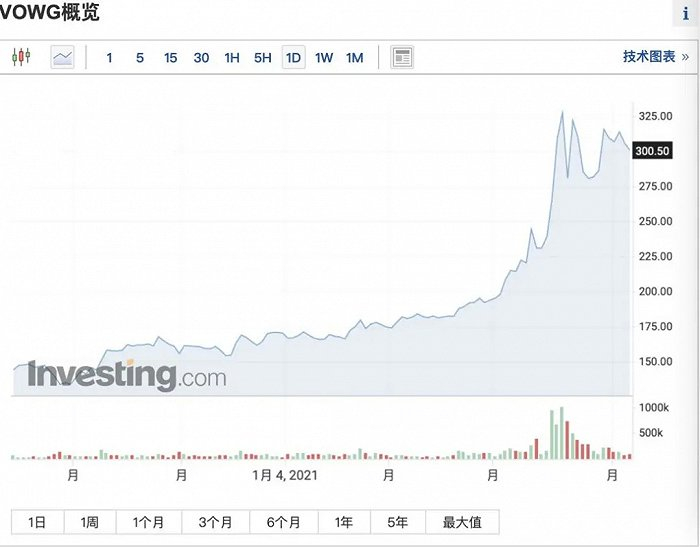Screen dimensions: 700x547
Task: Click the tallest green volume bar
Action: (562, 433)
